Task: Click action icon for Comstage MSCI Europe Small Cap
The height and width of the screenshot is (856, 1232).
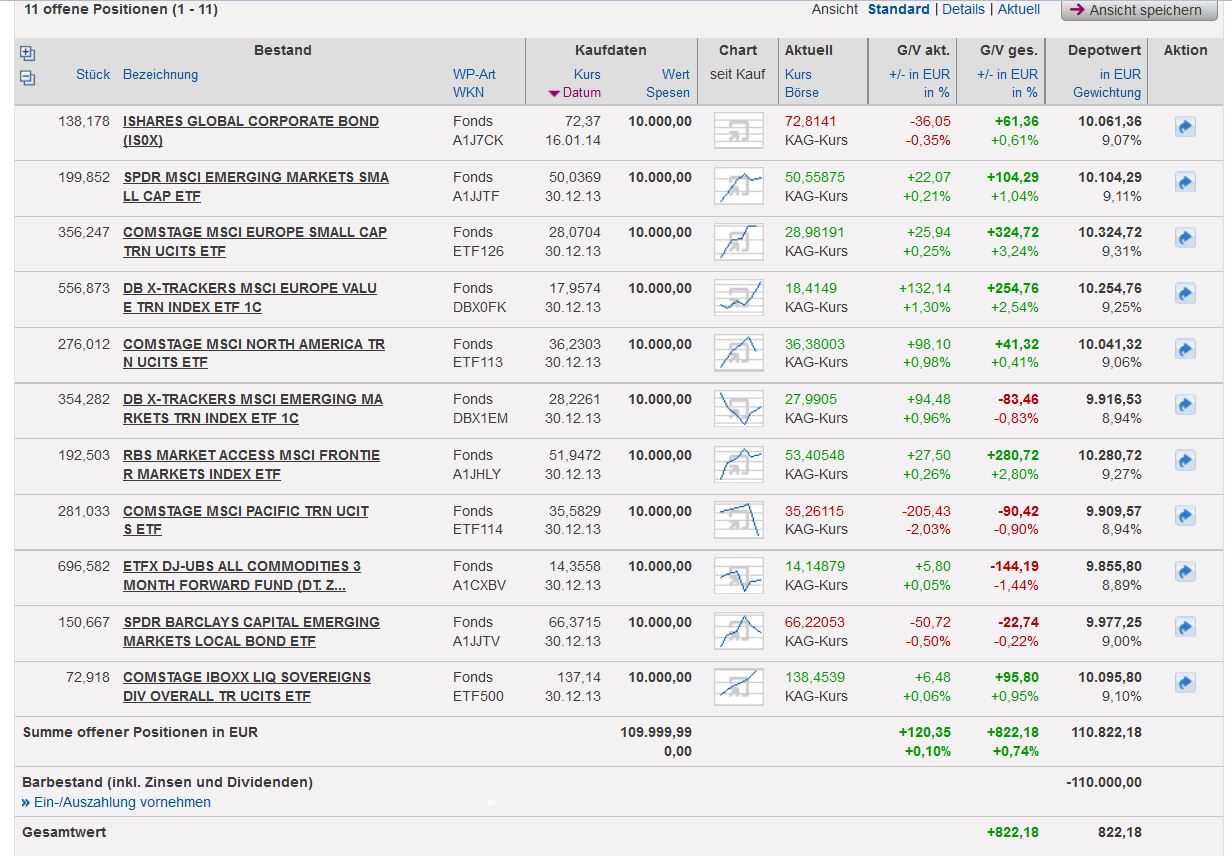Action: tap(1185, 238)
